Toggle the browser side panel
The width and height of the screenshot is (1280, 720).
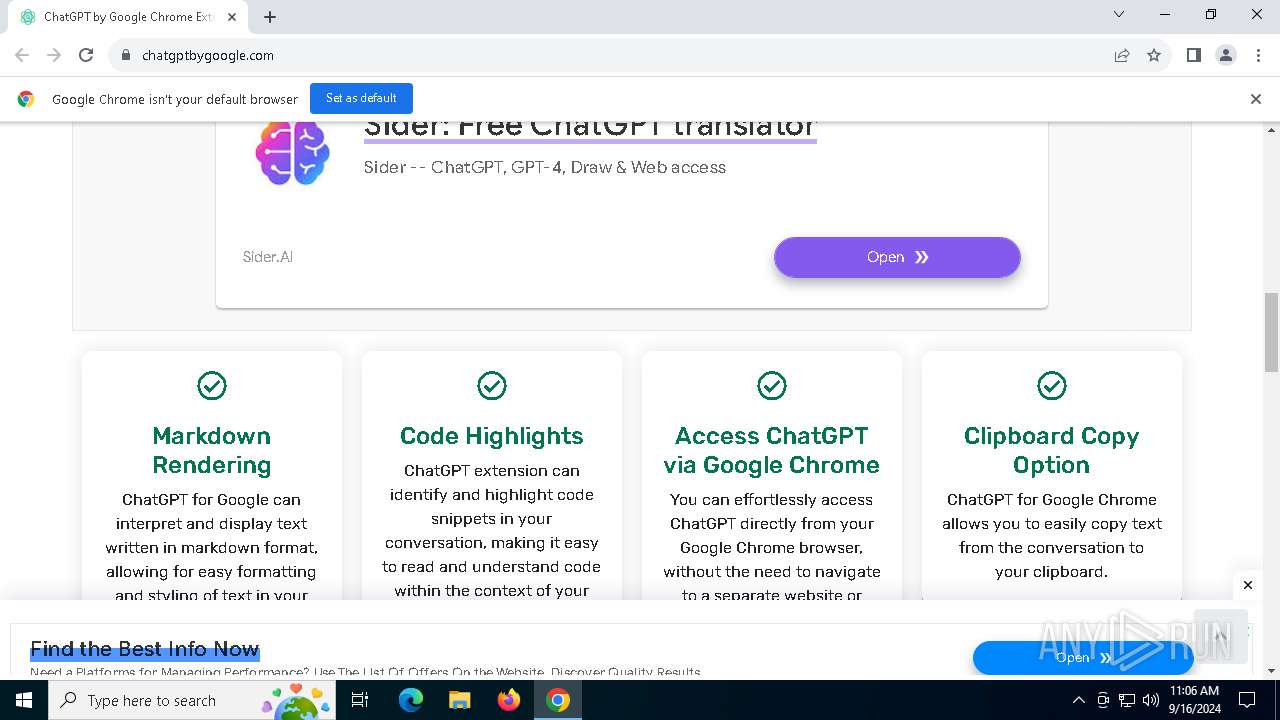pyautogui.click(x=1194, y=55)
